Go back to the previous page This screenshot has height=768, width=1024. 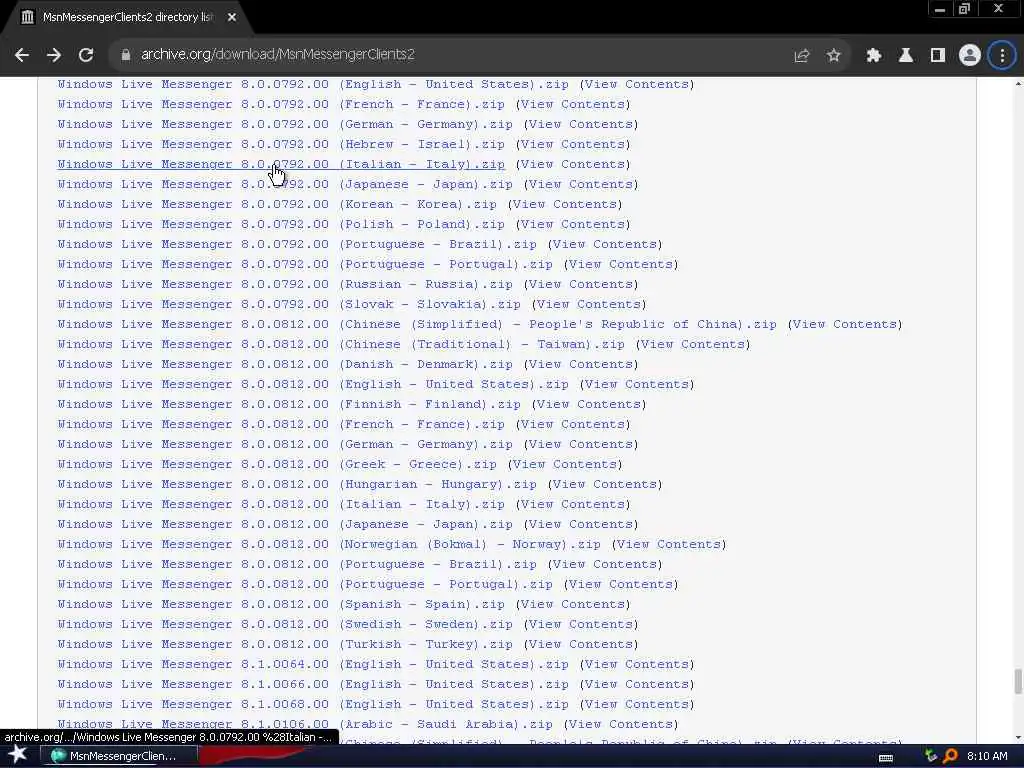point(22,55)
